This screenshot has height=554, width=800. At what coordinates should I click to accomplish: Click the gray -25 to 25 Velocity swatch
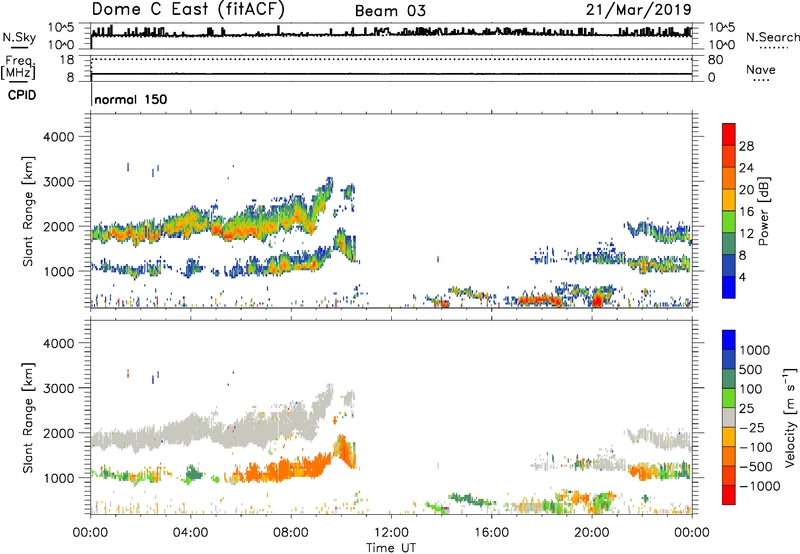pos(729,417)
